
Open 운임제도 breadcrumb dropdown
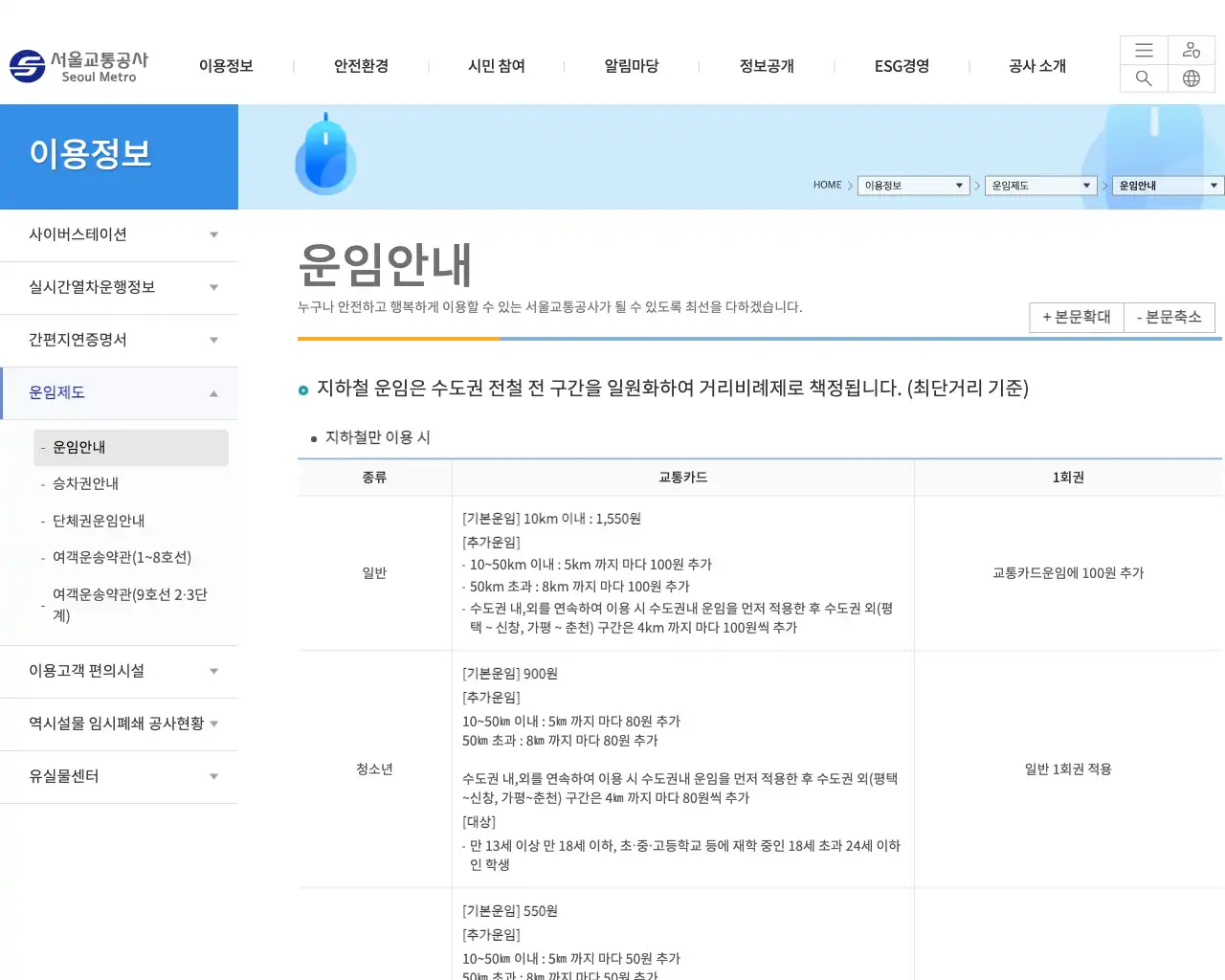[1041, 186]
